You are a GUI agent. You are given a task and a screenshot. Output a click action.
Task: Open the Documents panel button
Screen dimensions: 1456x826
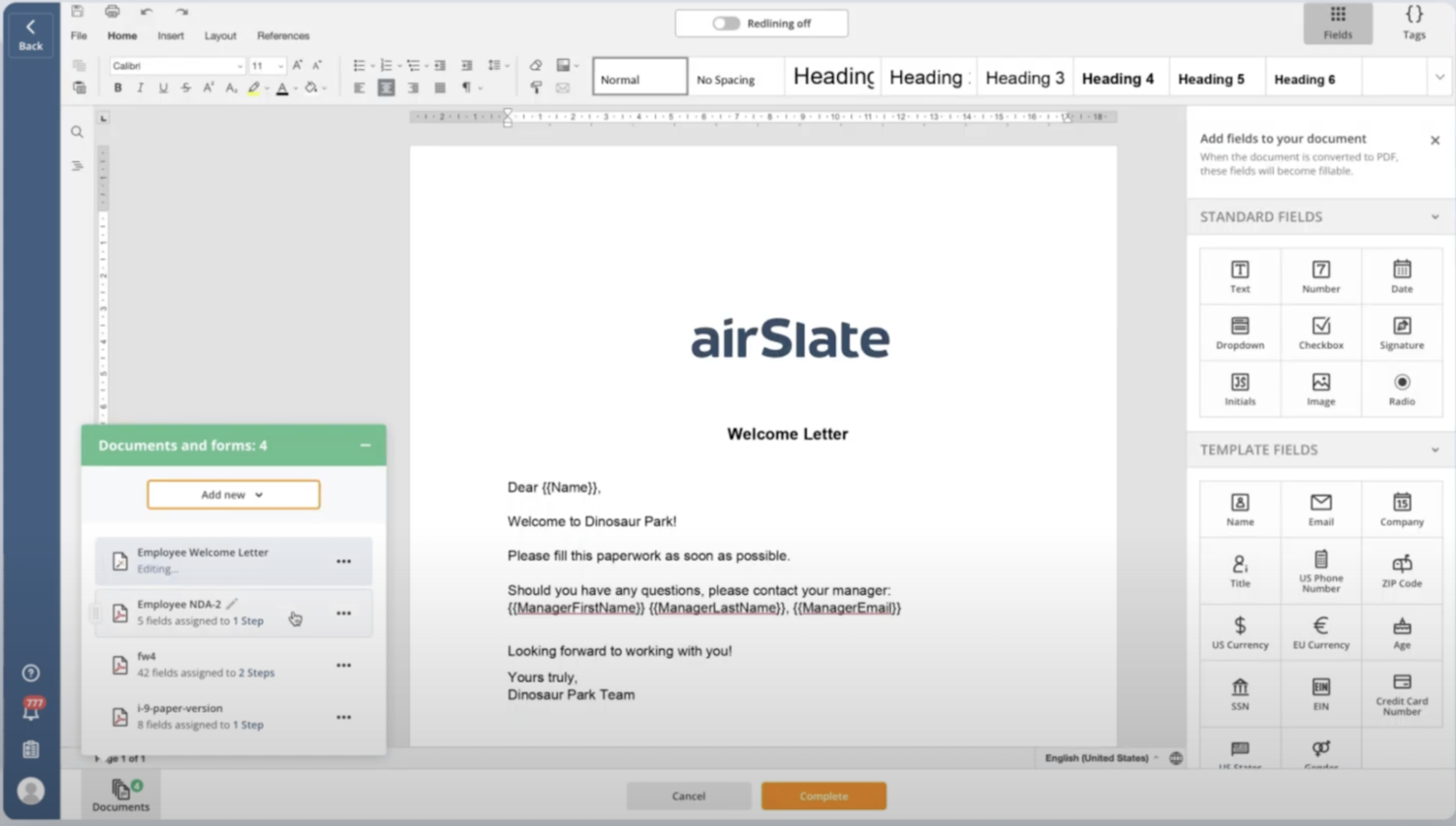click(x=120, y=795)
